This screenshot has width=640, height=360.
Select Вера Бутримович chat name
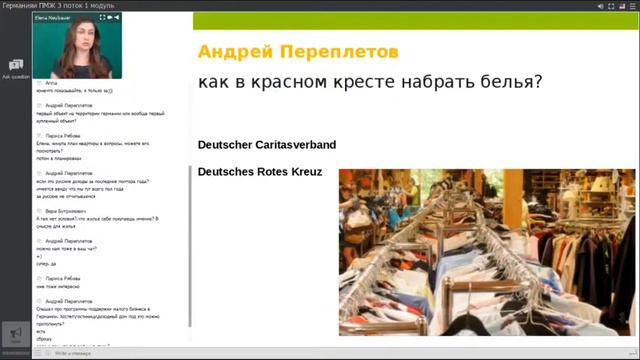[x=66, y=211]
